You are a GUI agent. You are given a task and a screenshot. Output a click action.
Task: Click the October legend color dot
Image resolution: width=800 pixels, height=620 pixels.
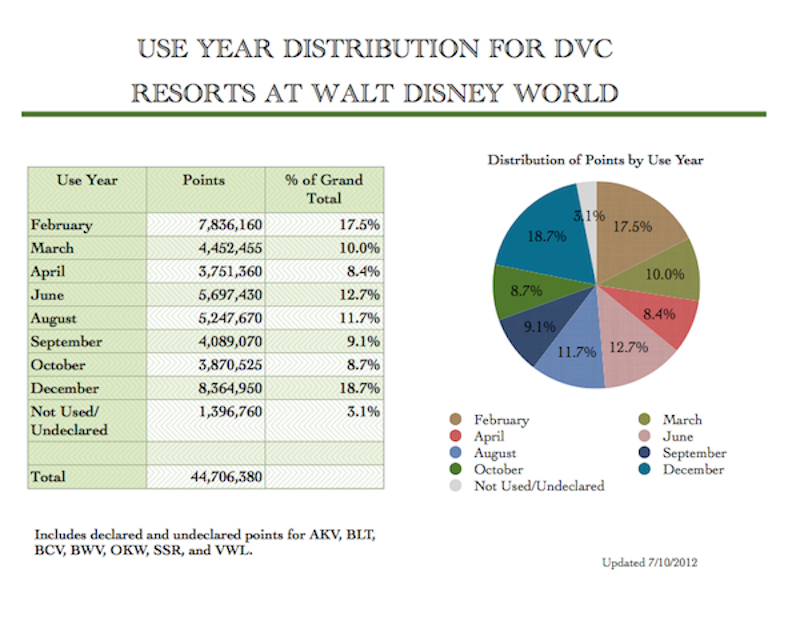(455, 469)
